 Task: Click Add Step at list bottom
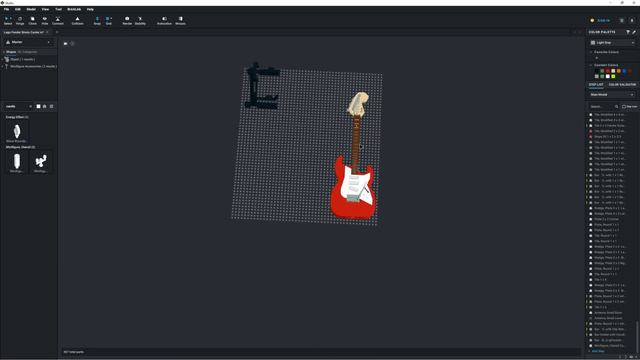[598, 351]
